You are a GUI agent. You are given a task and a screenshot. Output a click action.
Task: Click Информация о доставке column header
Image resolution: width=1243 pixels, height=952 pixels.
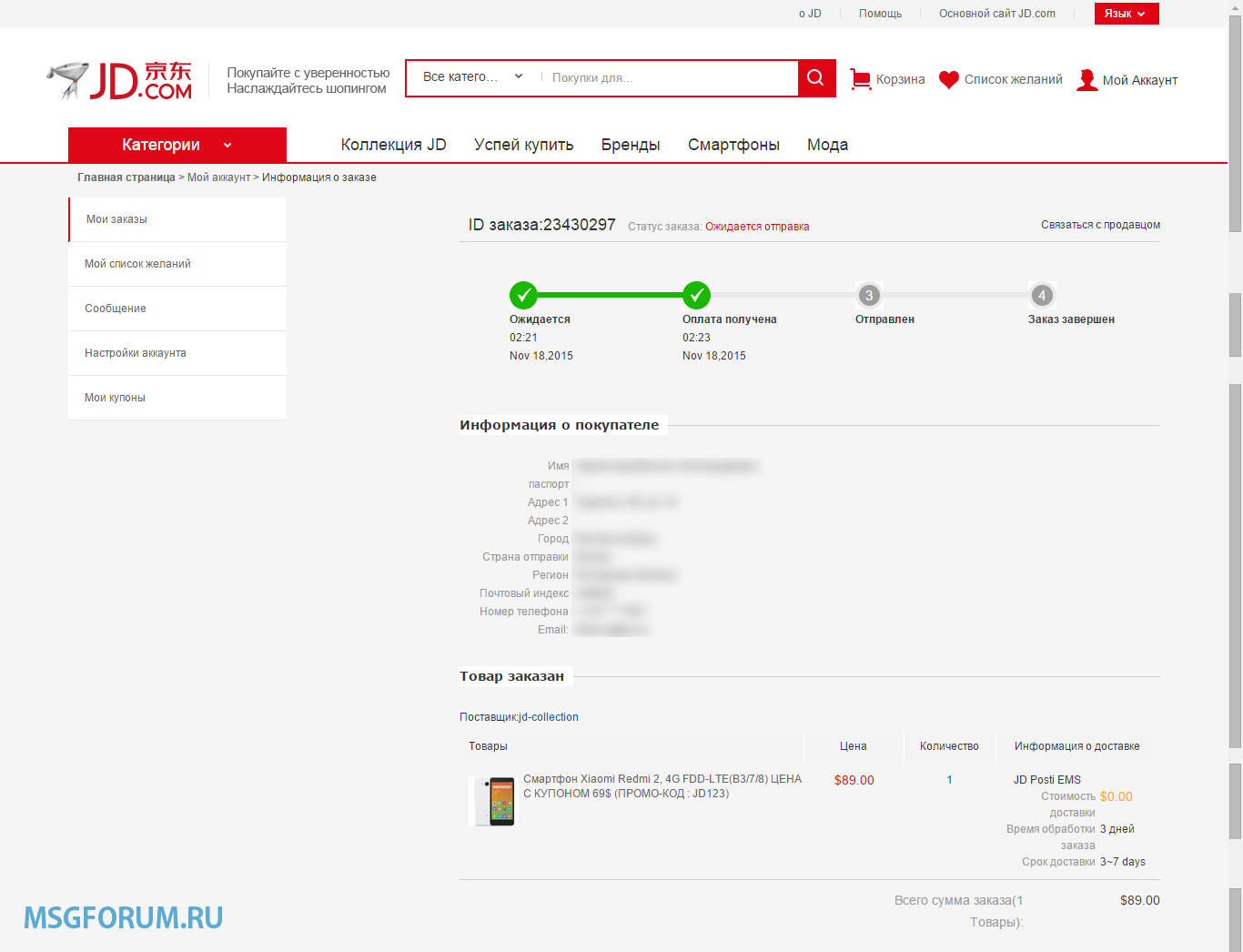(x=1077, y=746)
